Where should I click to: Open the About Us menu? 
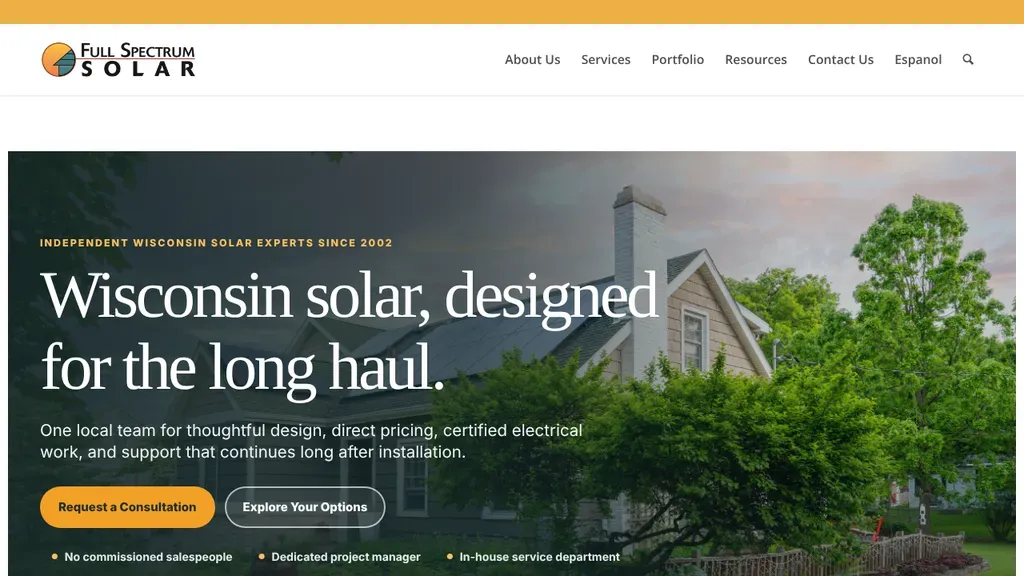(532, 59)
